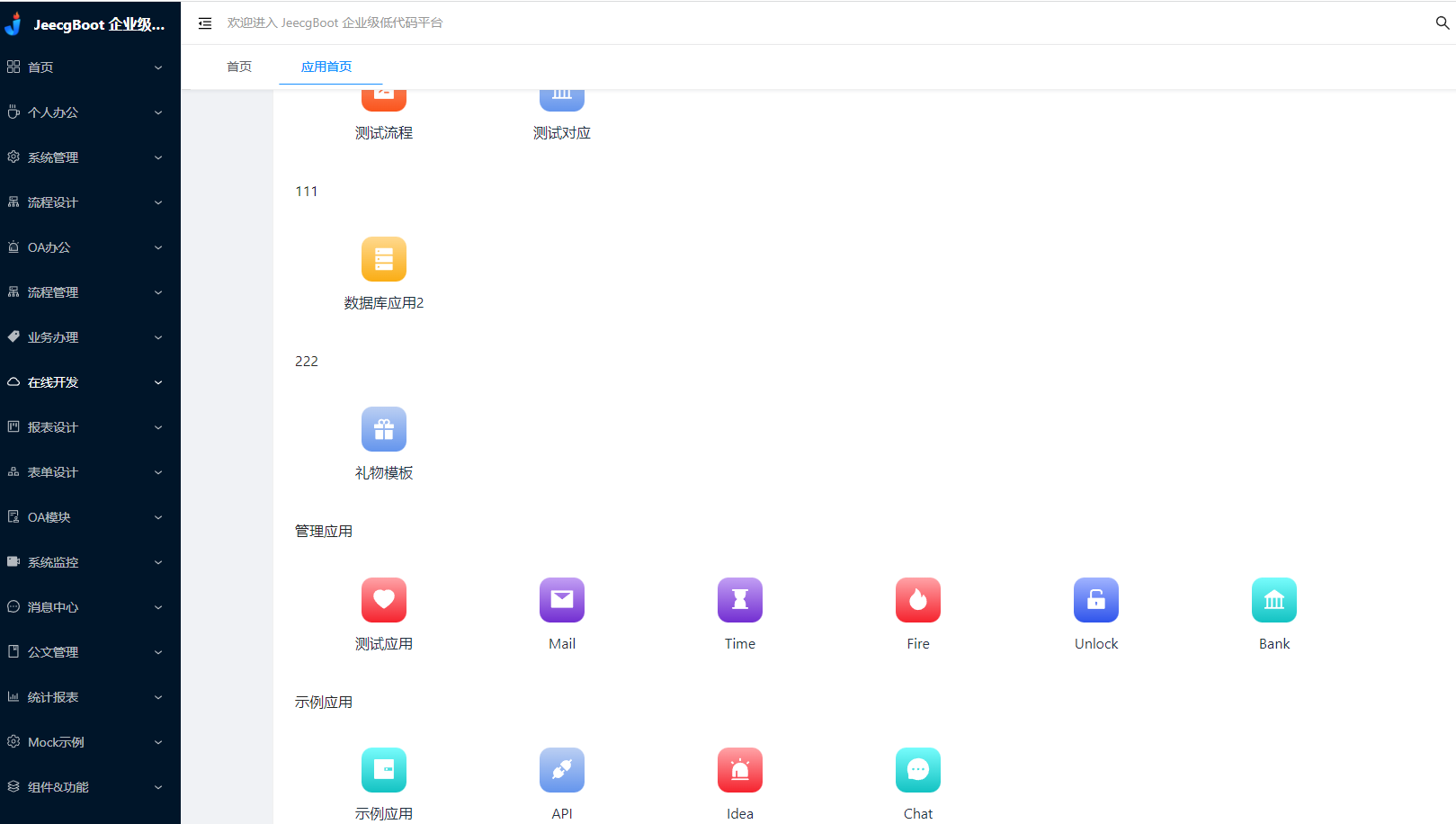Image resolution: width=1456 pixels, height=824 pixels.
Task: Open the 测试流程 app icon
Action: (384, 100)
